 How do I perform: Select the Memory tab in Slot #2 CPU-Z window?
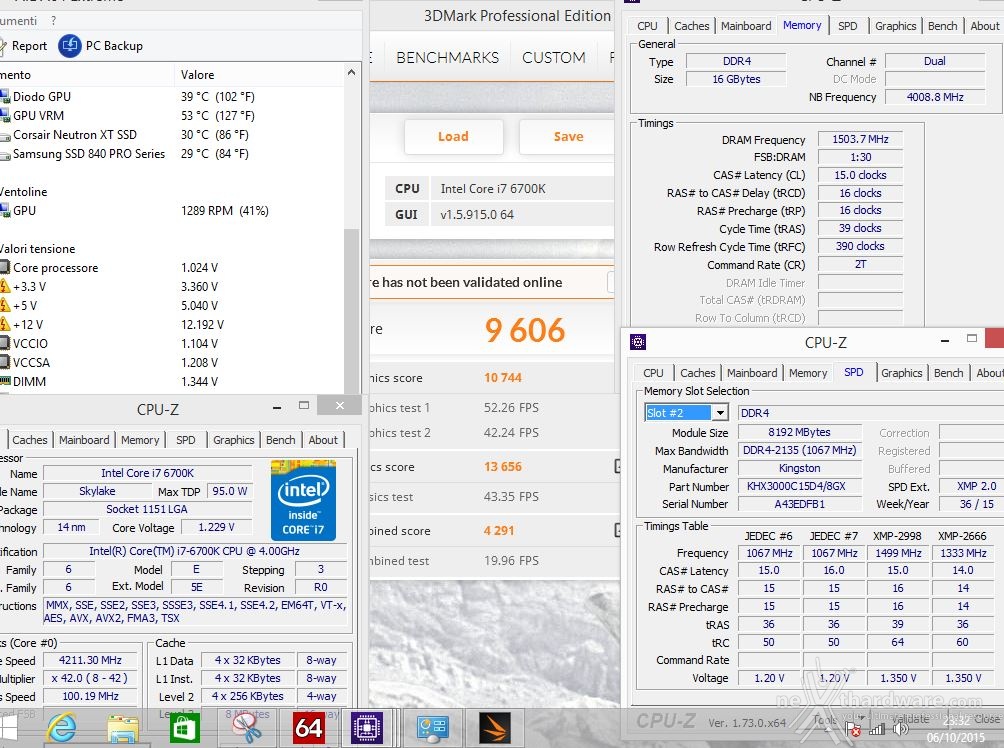tap(807, 373)
